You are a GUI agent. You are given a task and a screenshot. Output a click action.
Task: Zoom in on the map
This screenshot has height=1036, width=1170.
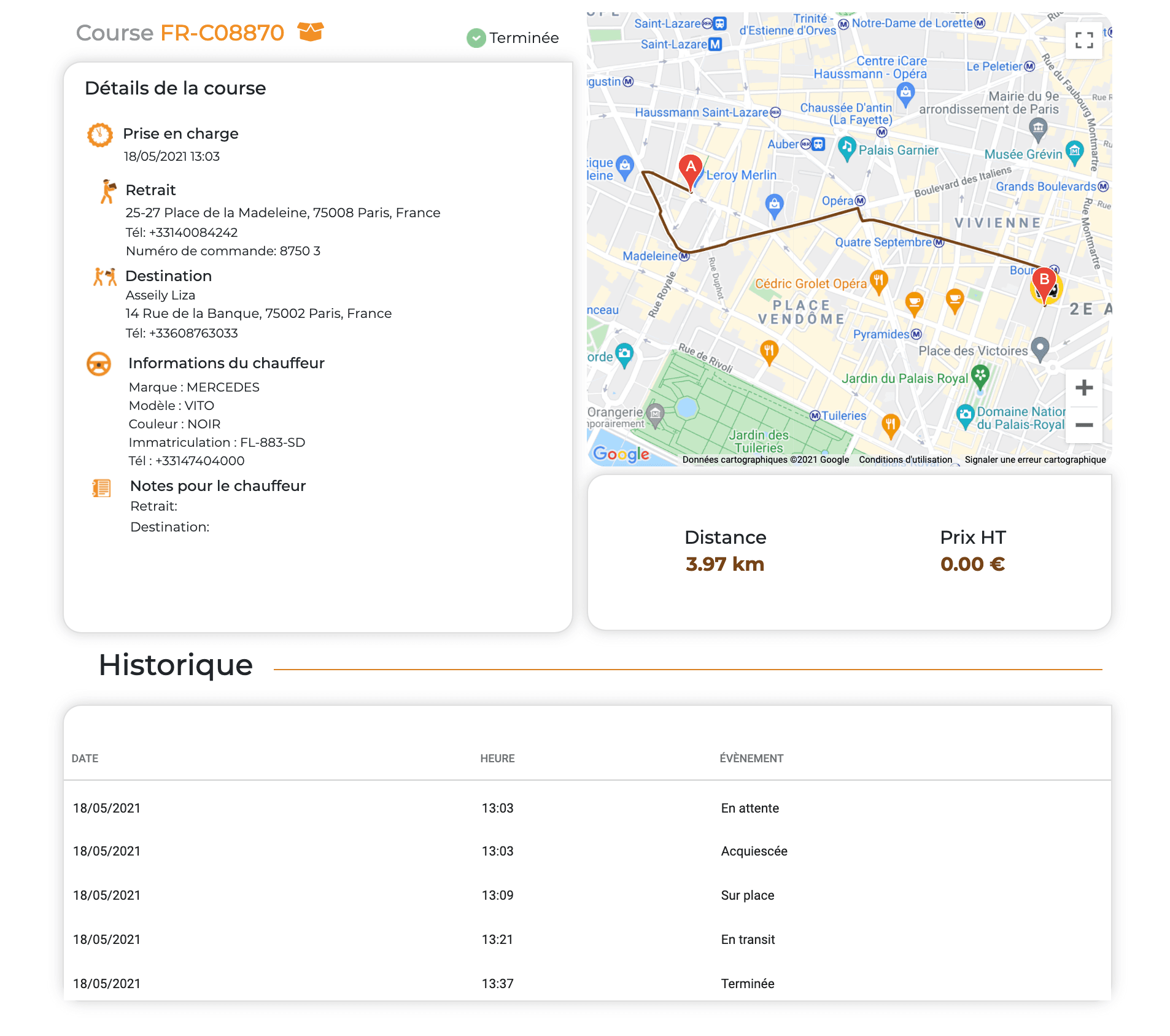pyautogui.click(x=1084, y=388)
